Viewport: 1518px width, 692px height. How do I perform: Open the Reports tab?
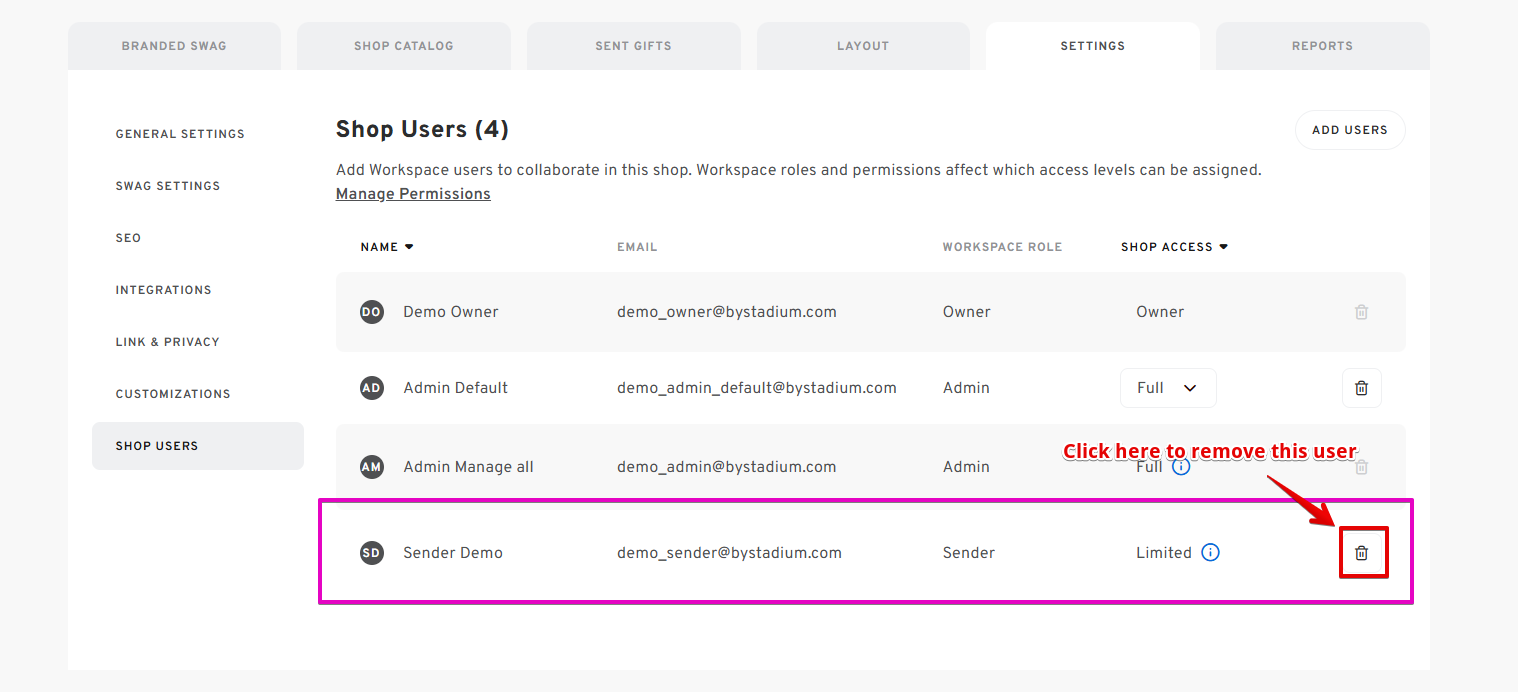coord(1322,46)
